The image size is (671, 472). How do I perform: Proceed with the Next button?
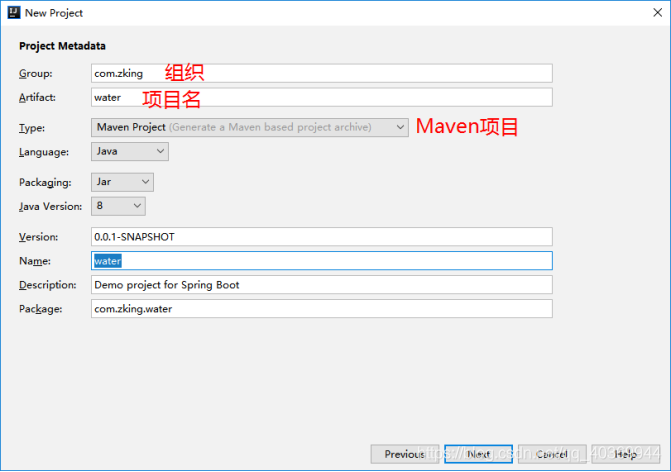pos(478,454)
